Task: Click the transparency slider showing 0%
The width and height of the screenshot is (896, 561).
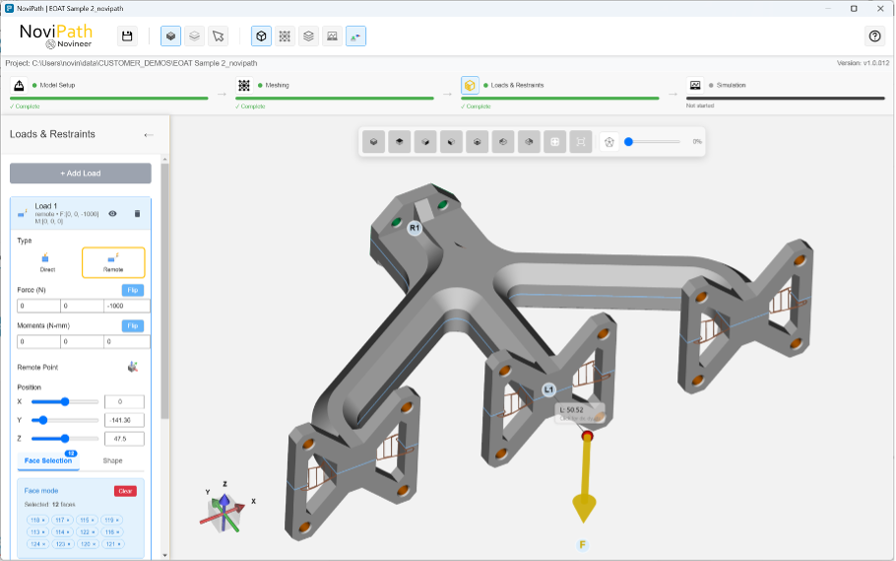Action: 653,142
